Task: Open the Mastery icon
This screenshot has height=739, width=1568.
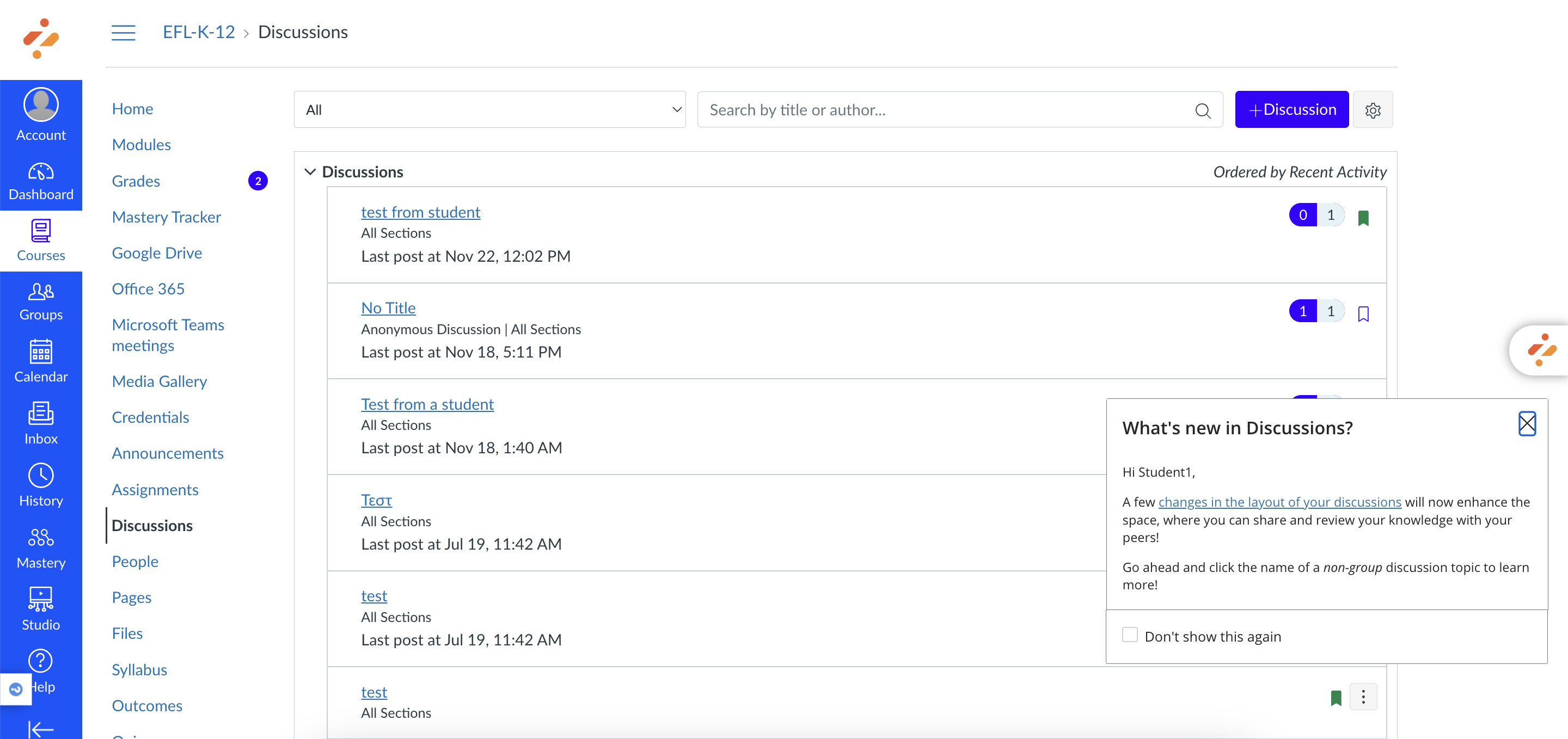Action: tap(41, 538)
